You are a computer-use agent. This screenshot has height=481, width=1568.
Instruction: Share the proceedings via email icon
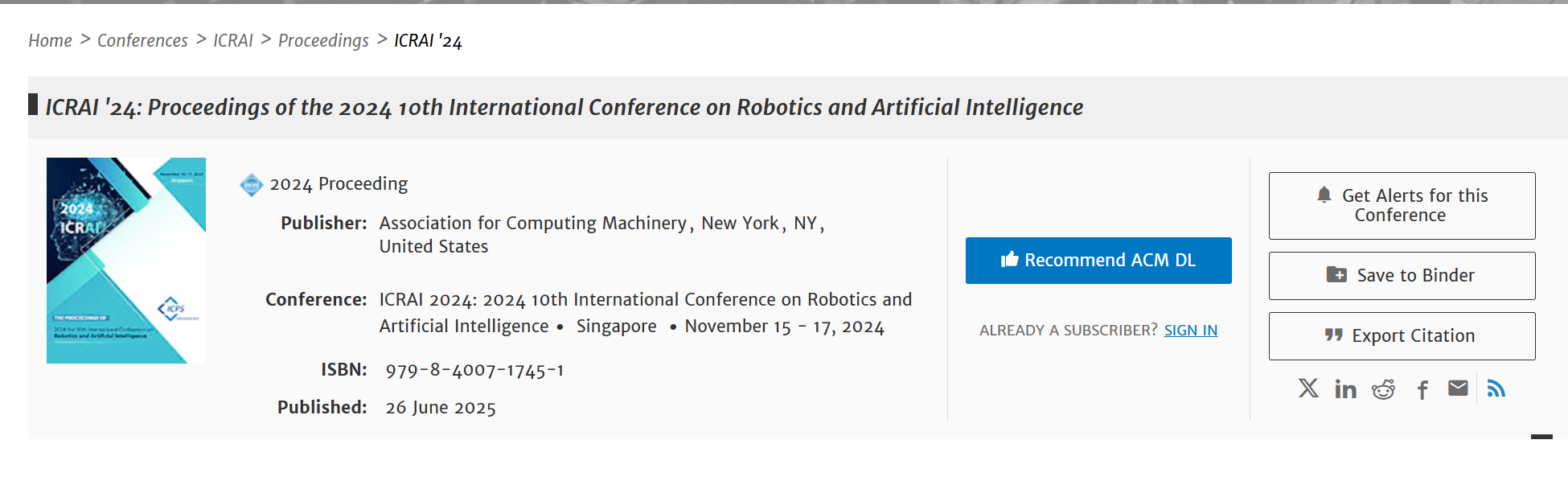[1458, 388]
